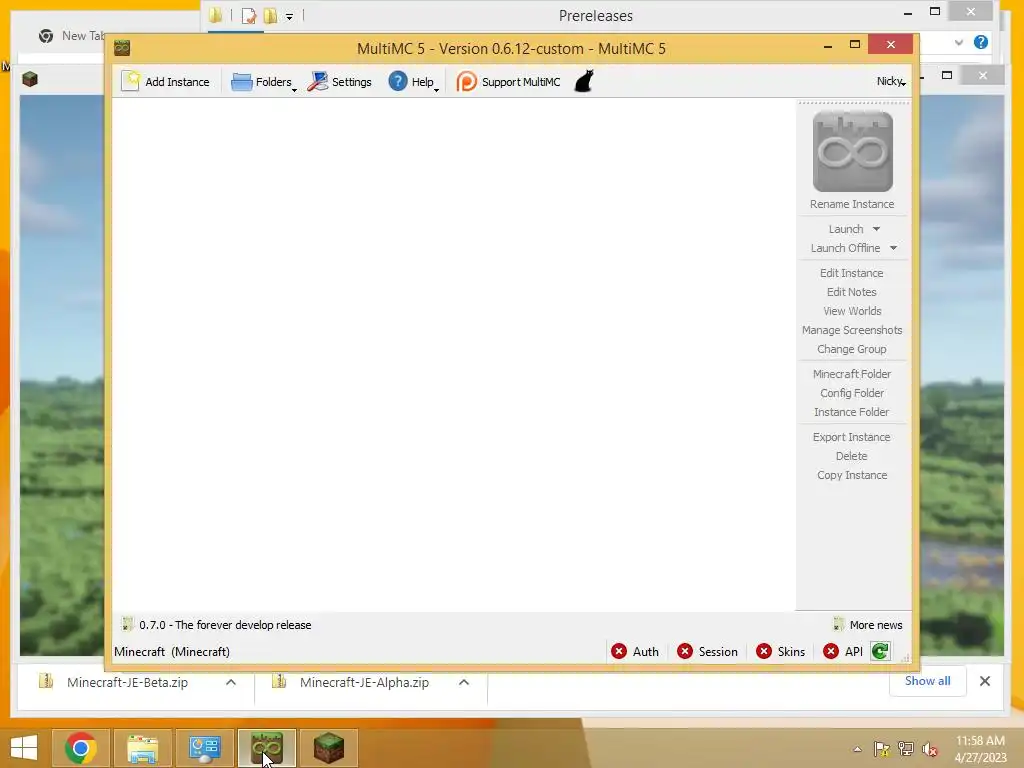The image size is (1024, 768).
Task: Click Windows Start button
Action: click(24, 748)
